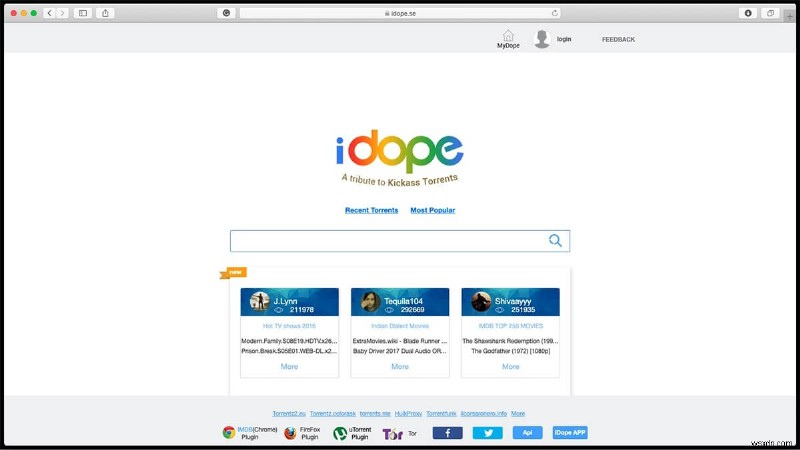The height and width of the screenshot is (450, 800).
Task: Click the Tor logo icon
Action: point(393,434)
